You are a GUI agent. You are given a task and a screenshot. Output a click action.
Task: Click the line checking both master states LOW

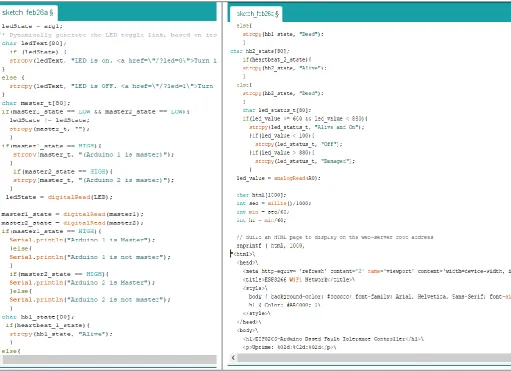96,112
